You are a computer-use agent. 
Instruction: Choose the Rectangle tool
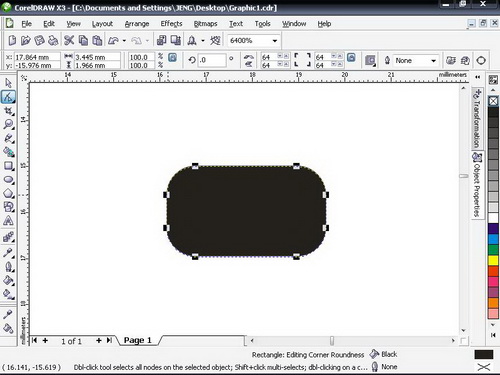8,166
